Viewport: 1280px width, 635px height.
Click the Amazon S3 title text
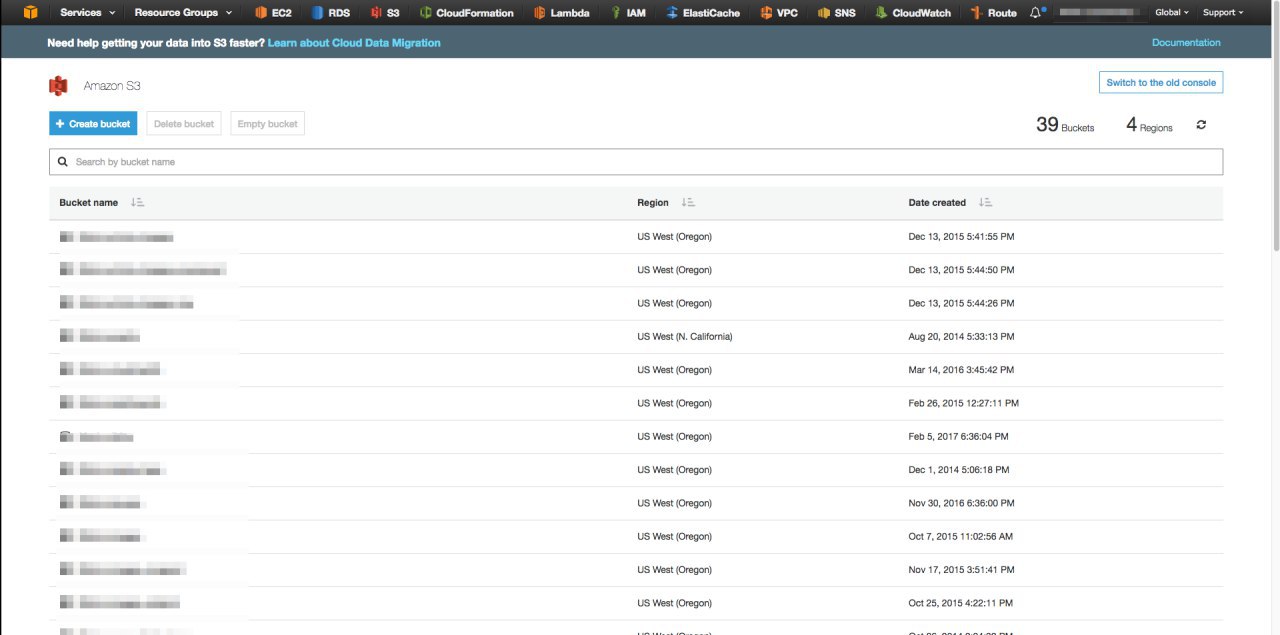tap(112, 86)
